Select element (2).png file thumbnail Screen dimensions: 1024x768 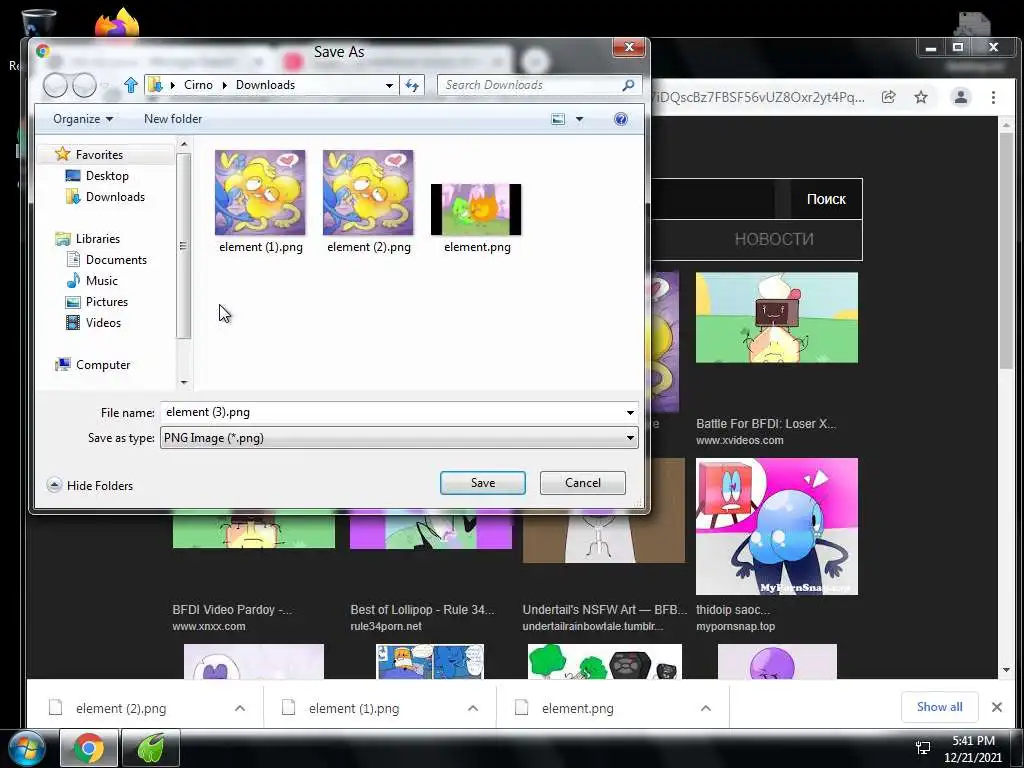coord(368,193)
